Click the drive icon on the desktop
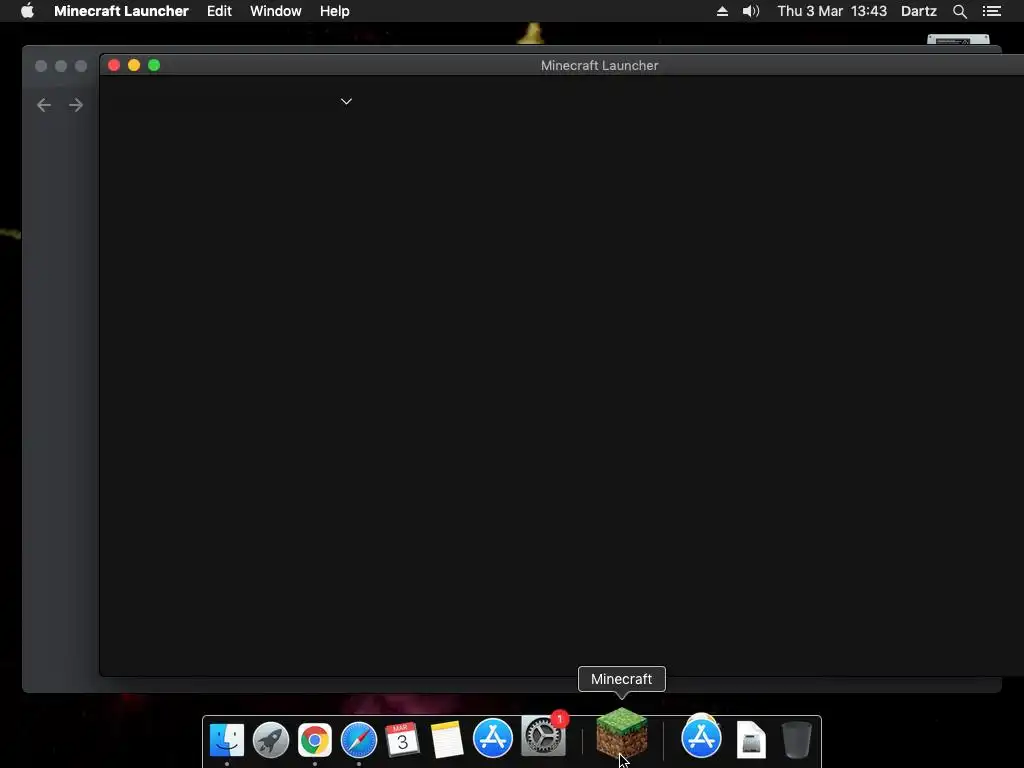The width and height of the screenshot is (1024, 768). (958, 39)
